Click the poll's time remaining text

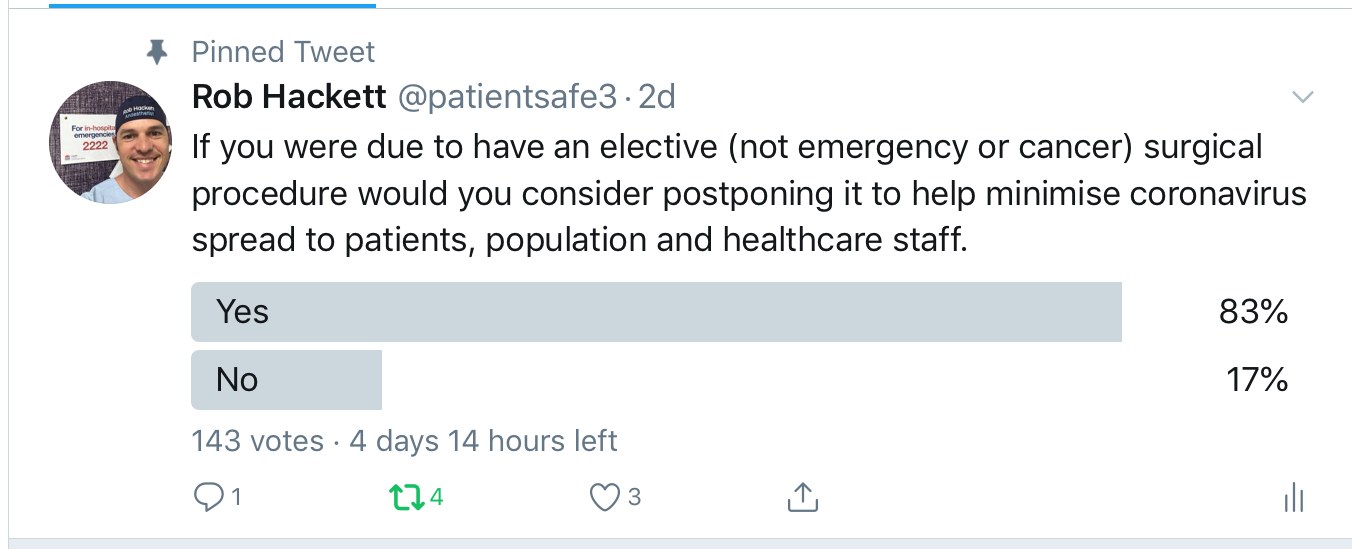point(483,441)
